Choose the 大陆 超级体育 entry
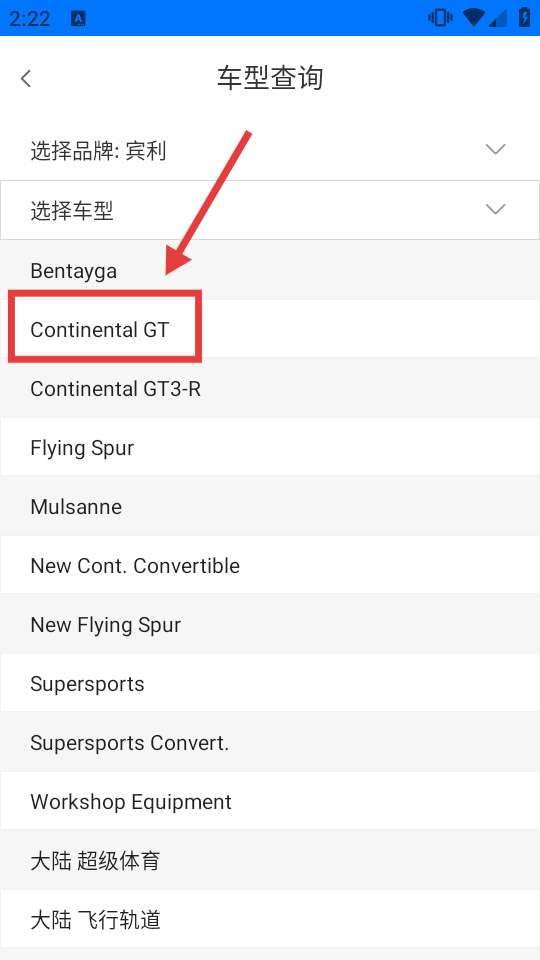540x960 pixels. tap(270, 861)
